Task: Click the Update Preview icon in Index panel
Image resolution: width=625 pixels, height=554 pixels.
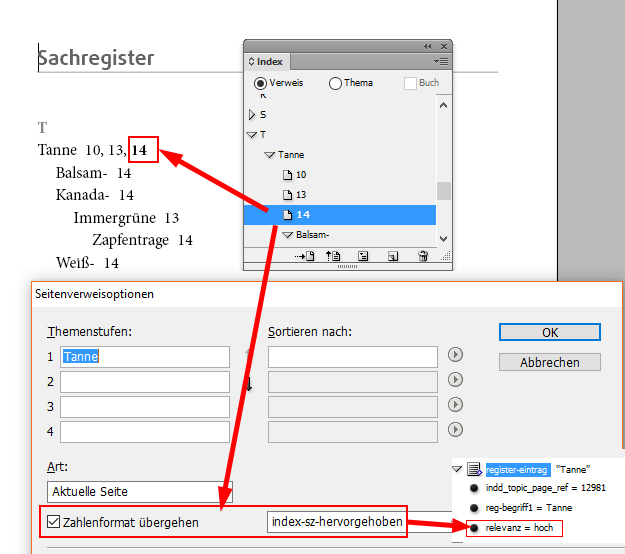Action: point(335,257)
